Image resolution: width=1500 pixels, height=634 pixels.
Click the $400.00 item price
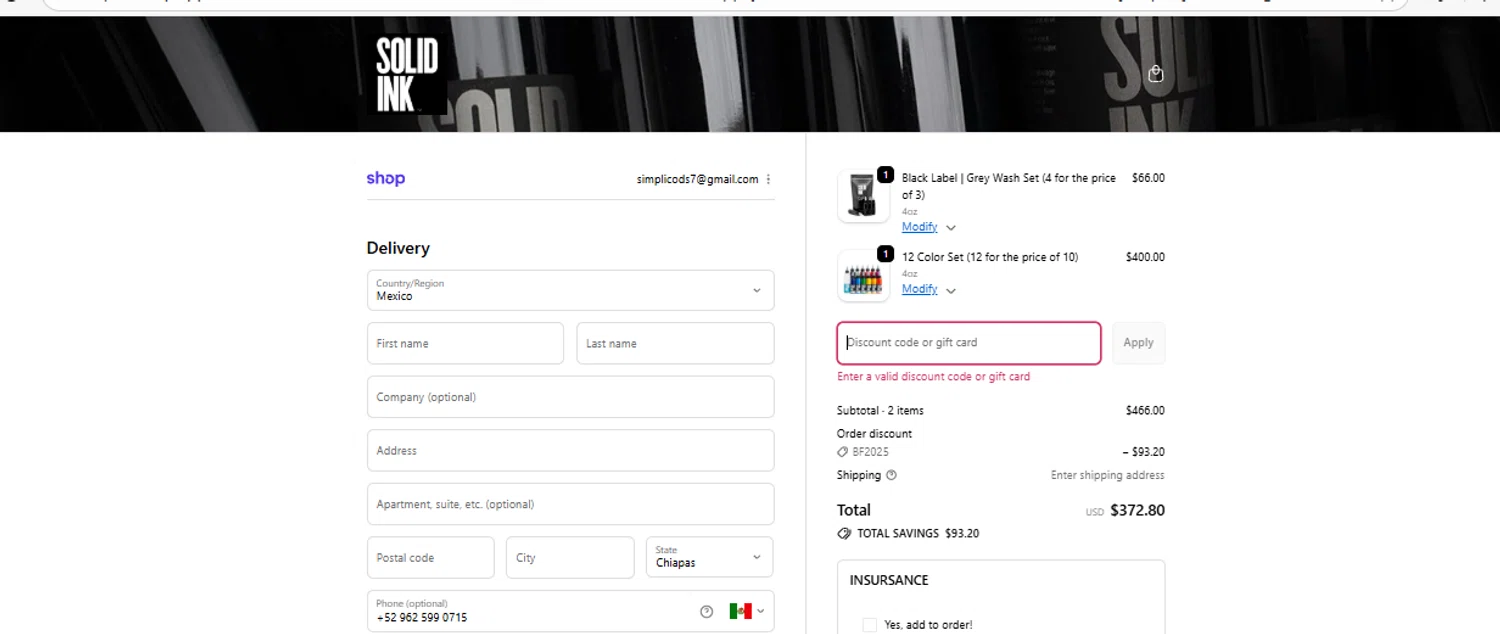[1145, 257]
